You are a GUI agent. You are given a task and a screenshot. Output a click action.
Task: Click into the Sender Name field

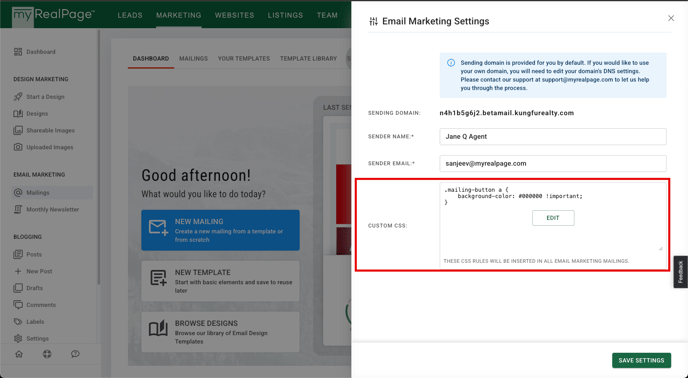553,137
